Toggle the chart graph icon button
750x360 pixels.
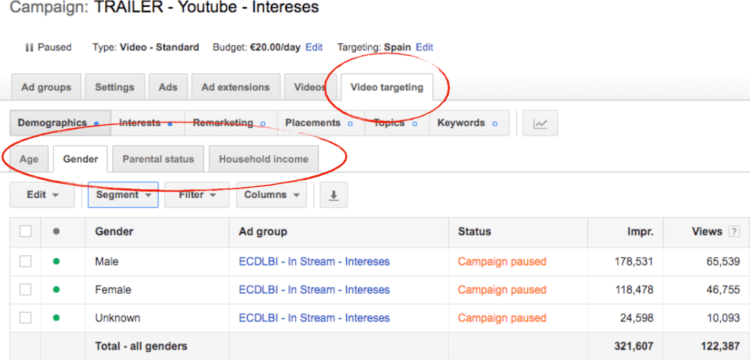[x=540, y=123]
